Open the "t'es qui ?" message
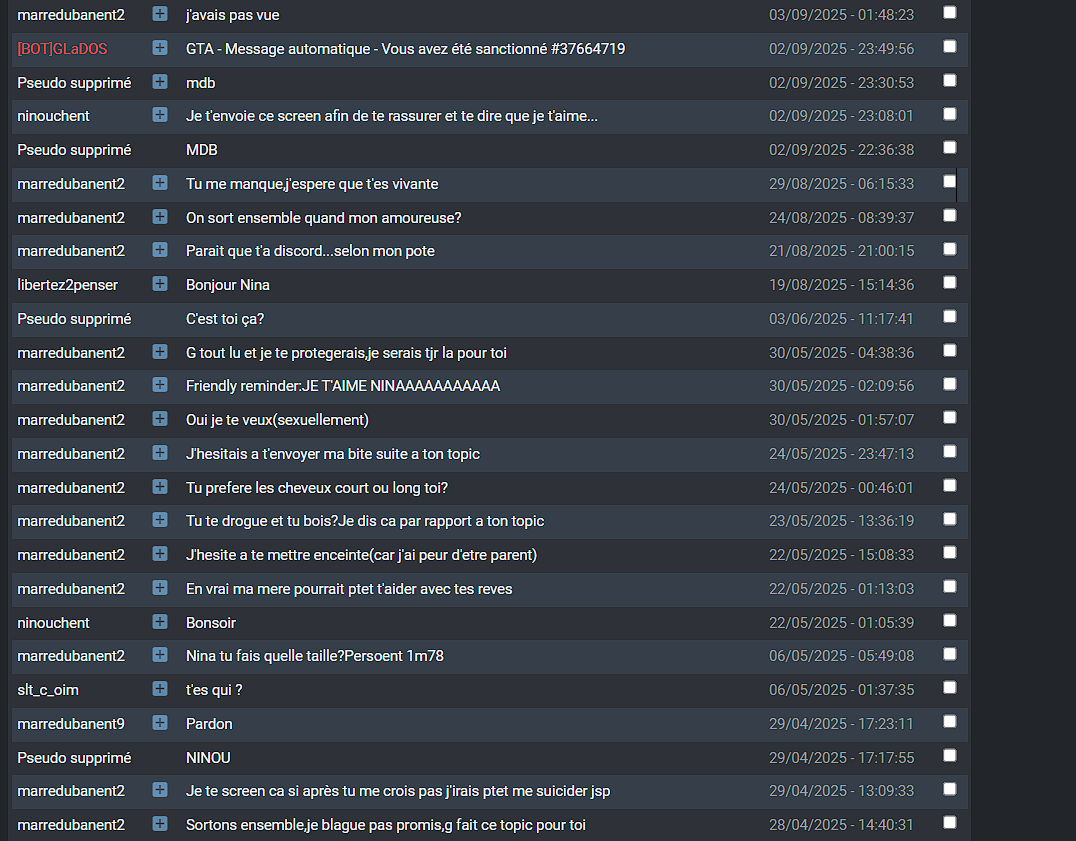Screen dimensions: 1076x841 tap(214, 690)
